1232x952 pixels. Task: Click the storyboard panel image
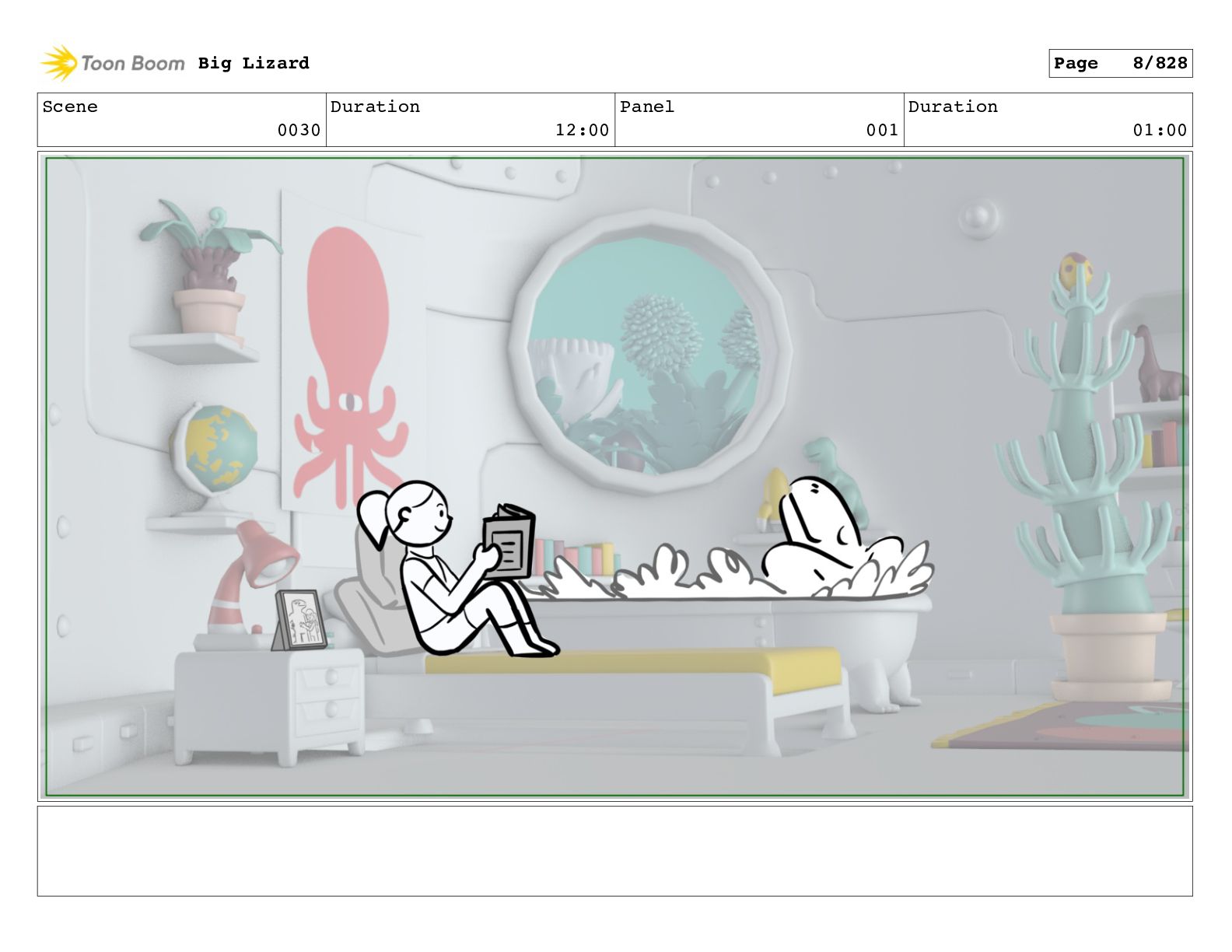click(614, 477)
